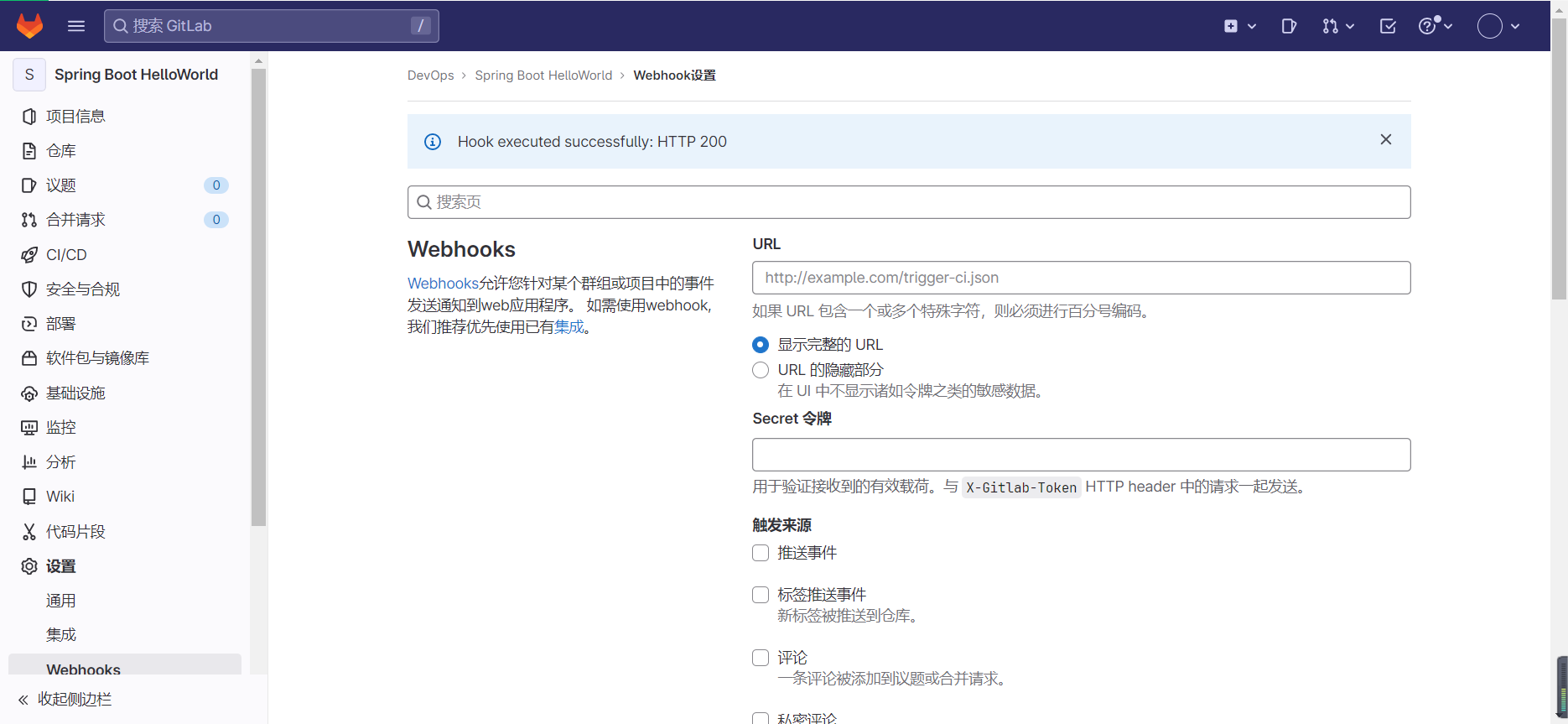Screen dimensions: 1568x724
Task: Open the help question mark menu
Action: [x=1428, y=26]
